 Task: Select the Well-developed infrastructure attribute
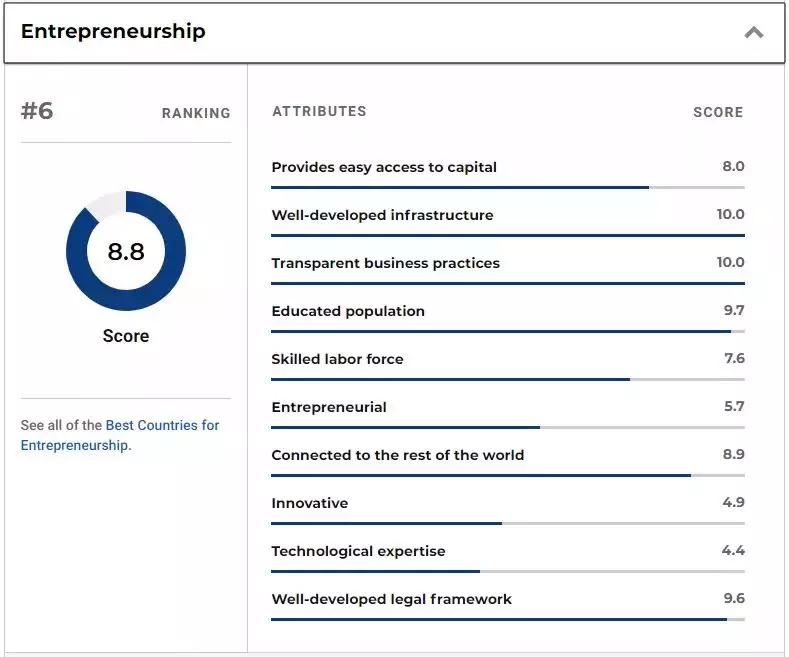pyautogui.click(x=382, y=215)
